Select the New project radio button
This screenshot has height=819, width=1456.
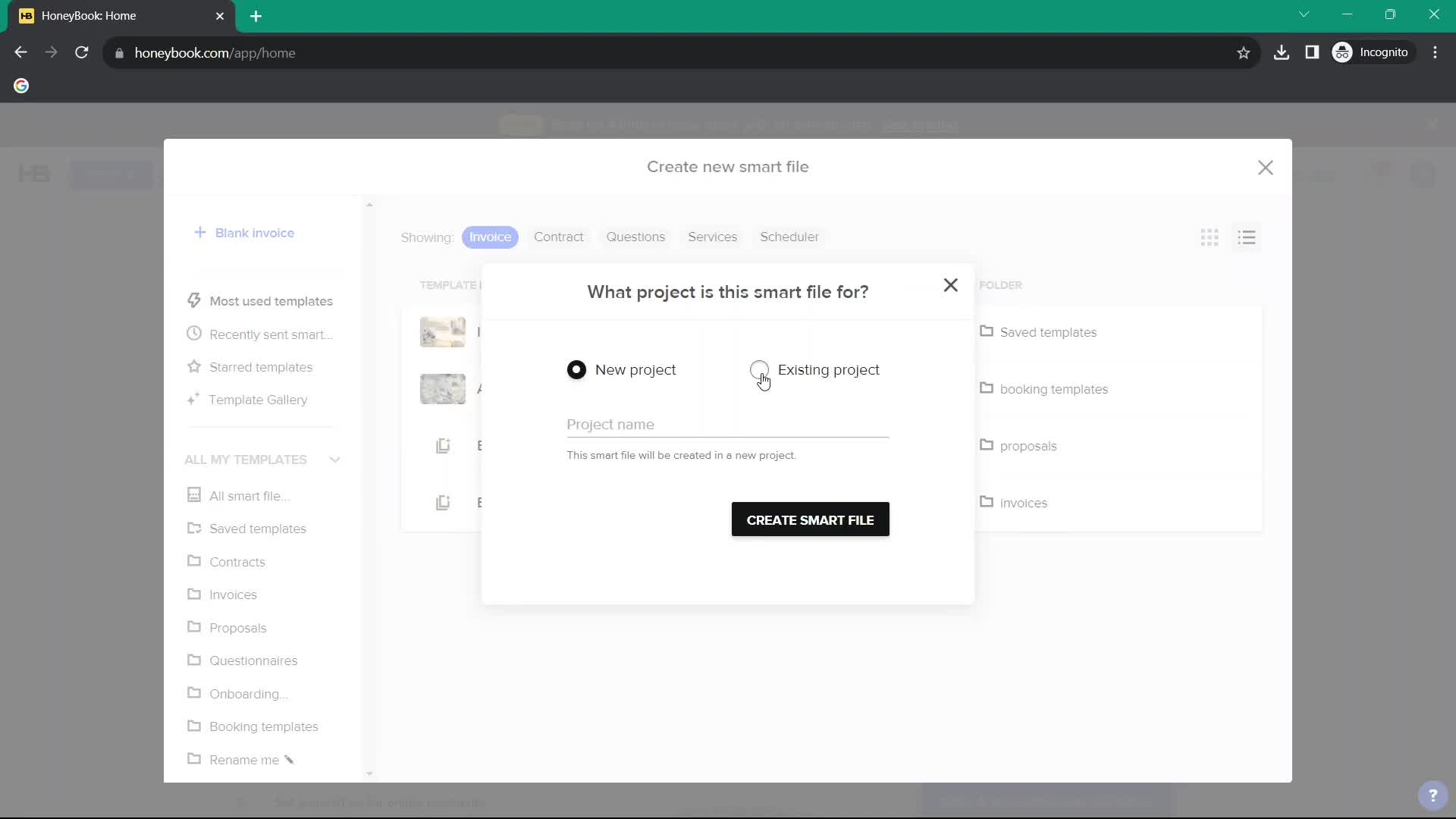click(577, 369)
